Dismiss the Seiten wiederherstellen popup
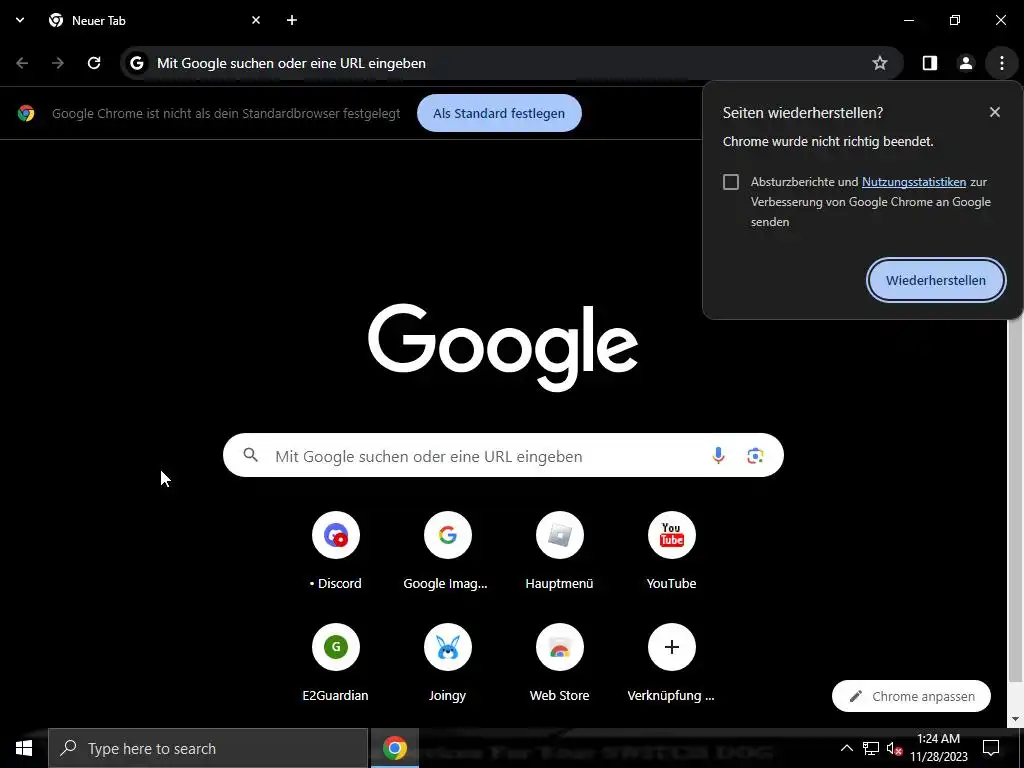 point(995,112)
